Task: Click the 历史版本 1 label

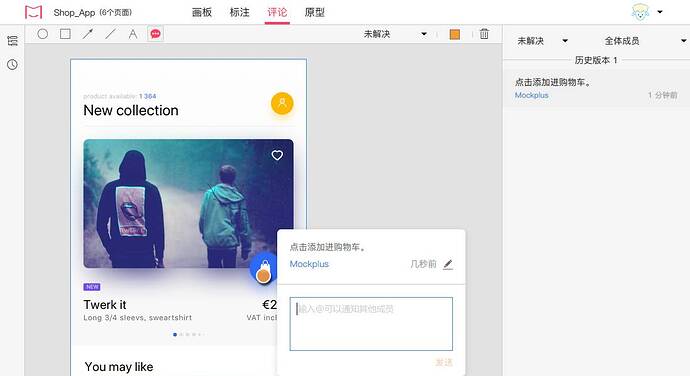Action: coord(596,60)
